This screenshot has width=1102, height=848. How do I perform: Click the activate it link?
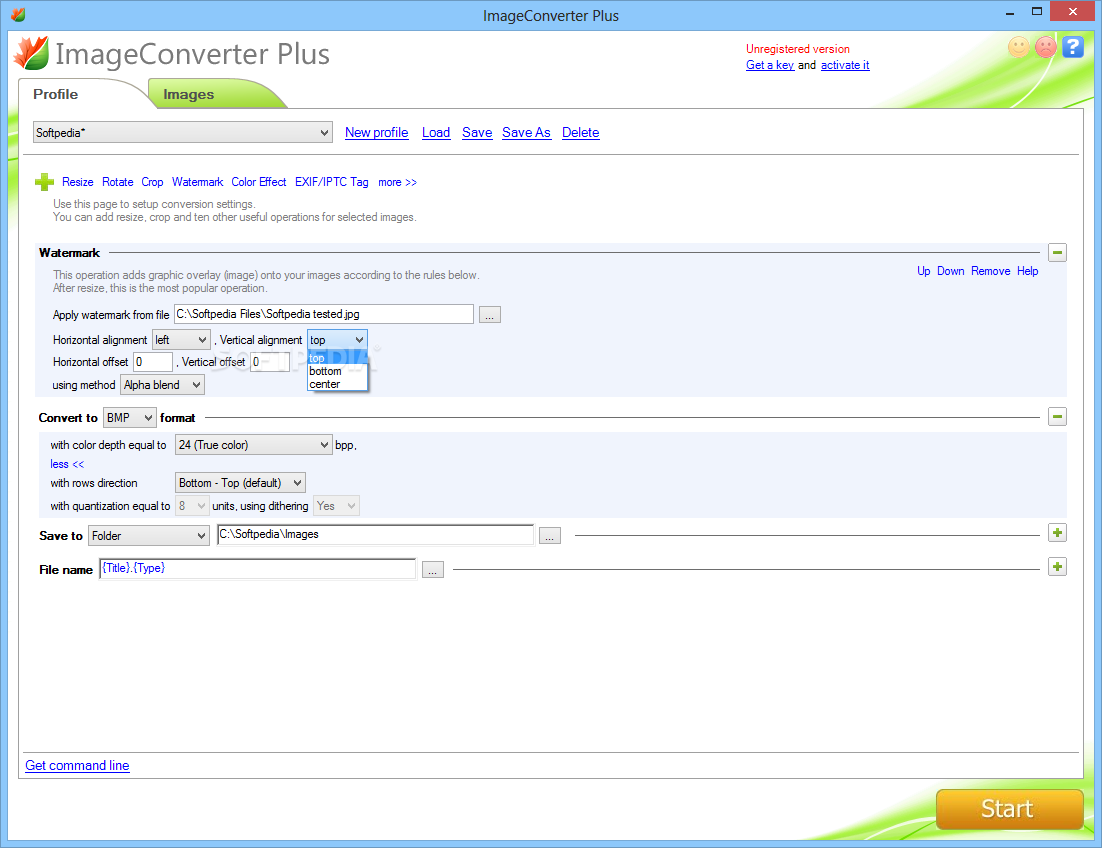pyautogui.click(x=845, y=65)
